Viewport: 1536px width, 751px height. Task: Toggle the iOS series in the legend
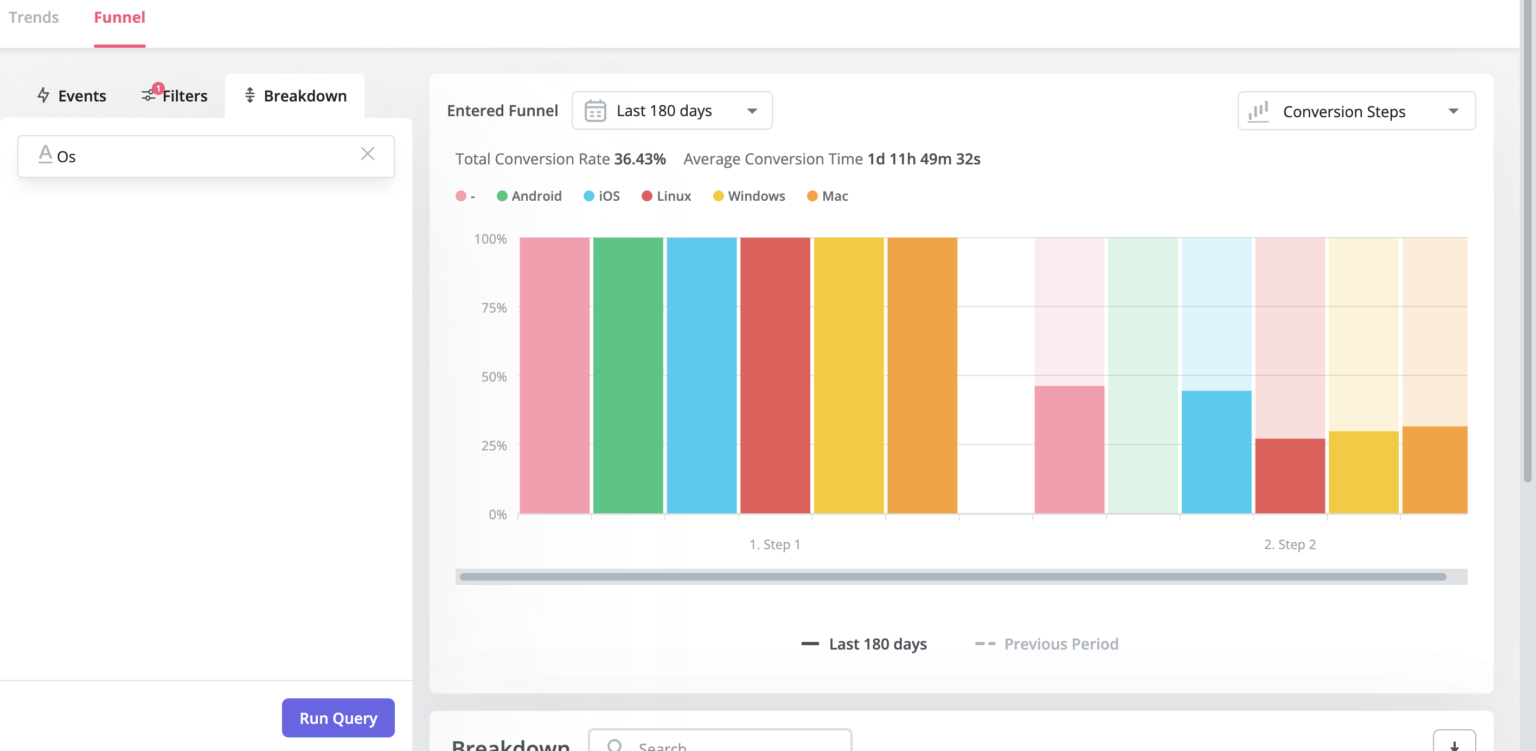click(x=601, y=195)
